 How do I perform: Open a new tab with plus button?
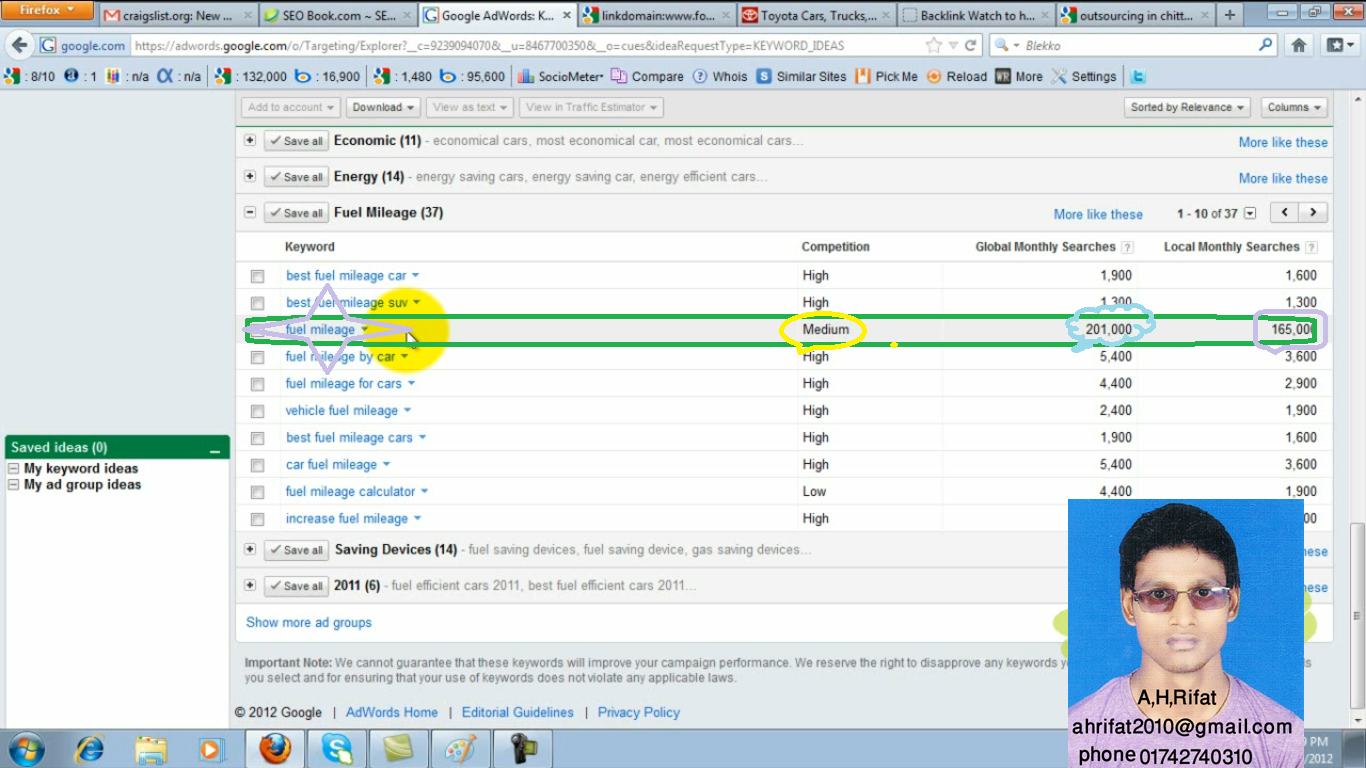coord(1229,16)
